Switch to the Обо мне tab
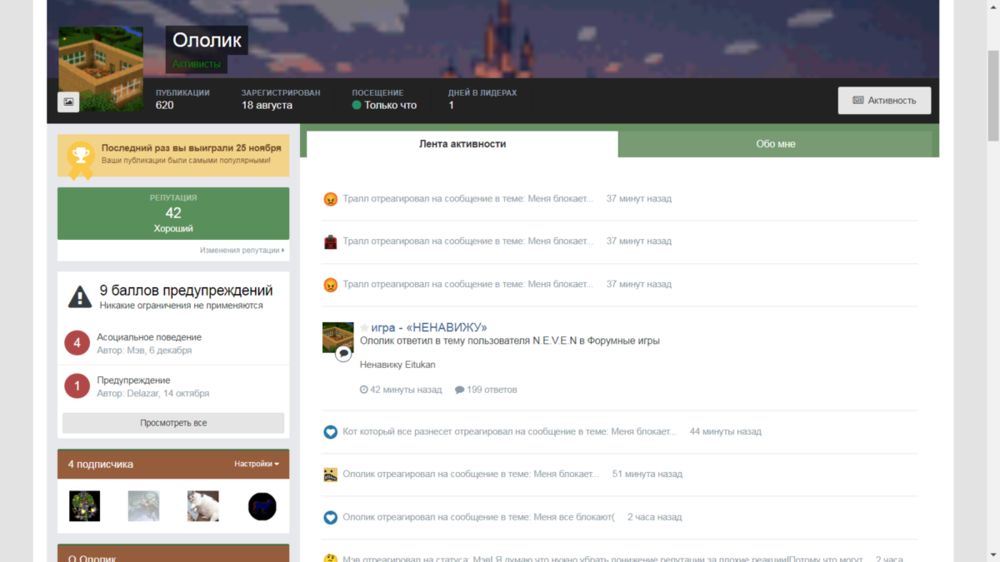This screenshot has width=1000, height=562. [x=776, y=144]
